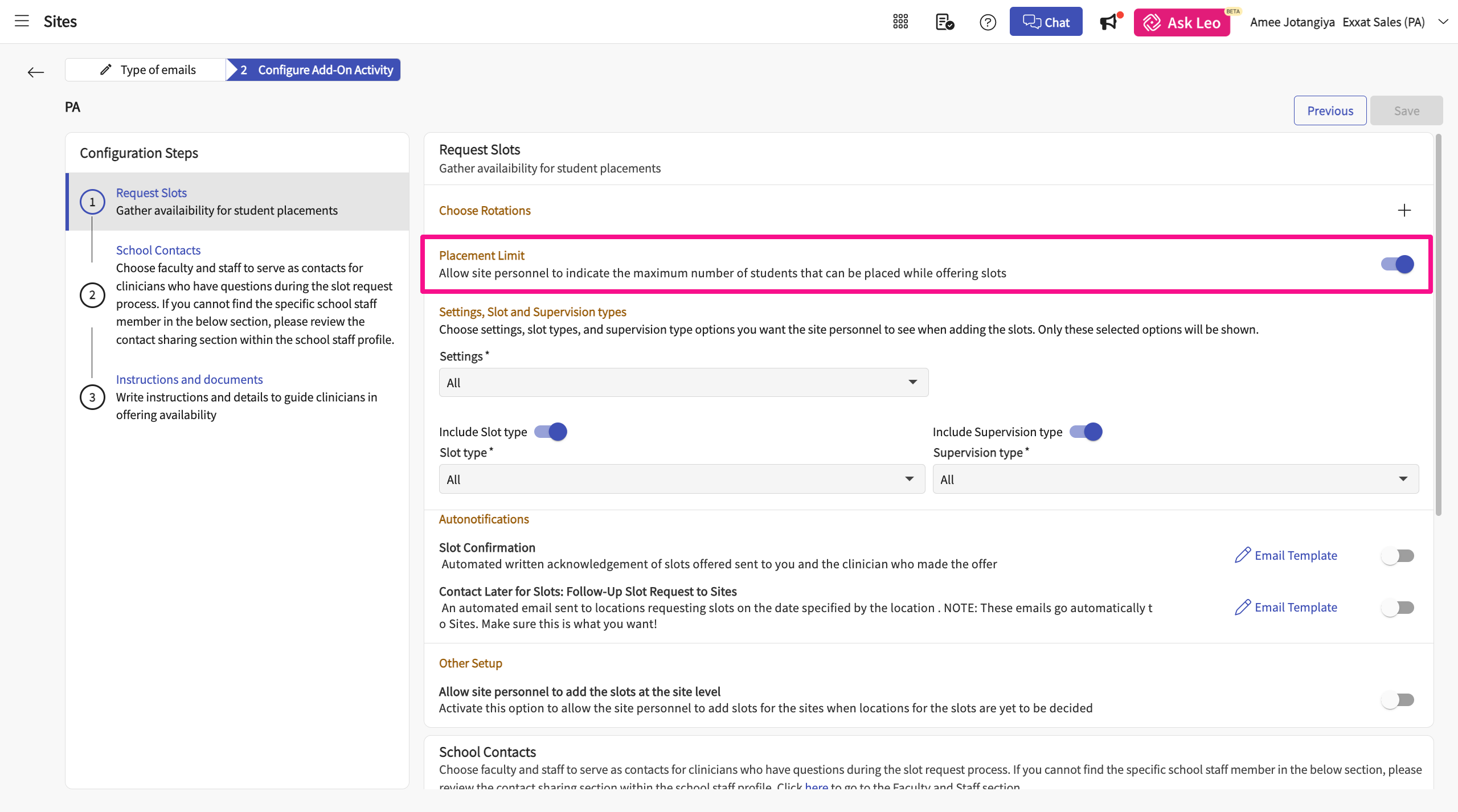This screenshot has width=1458, height=812.
Task: Click the Previous button
Action: pyautogui.click(x=1330, y=111)
